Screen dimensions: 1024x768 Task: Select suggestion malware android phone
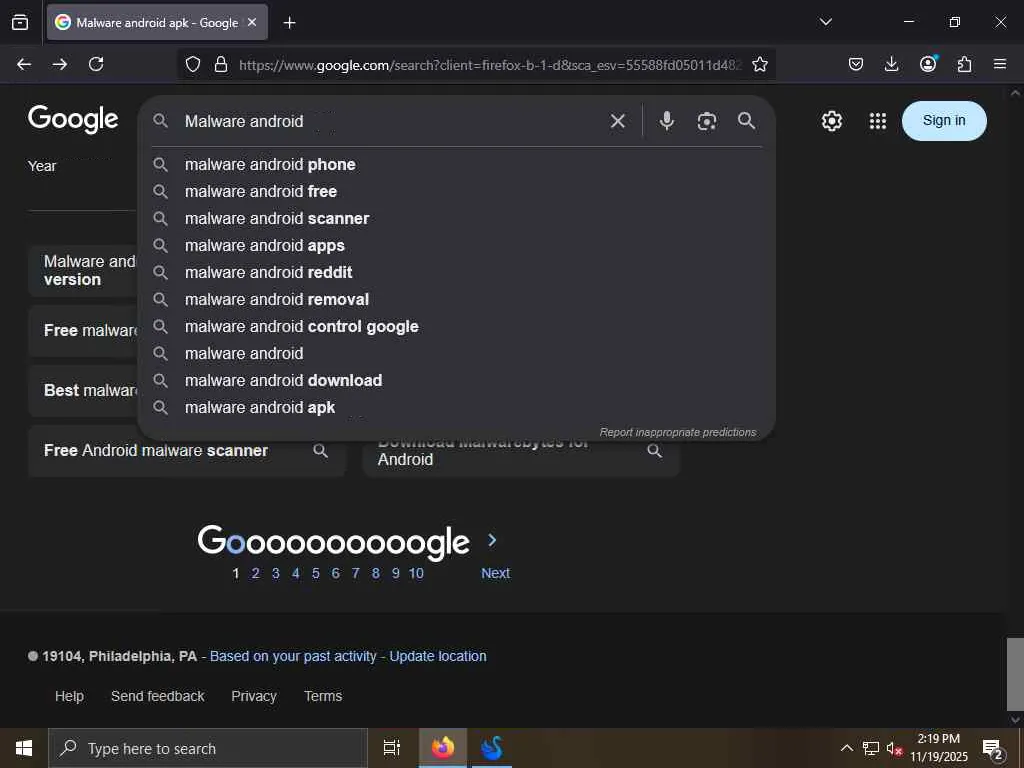click(x=457, y=165)
